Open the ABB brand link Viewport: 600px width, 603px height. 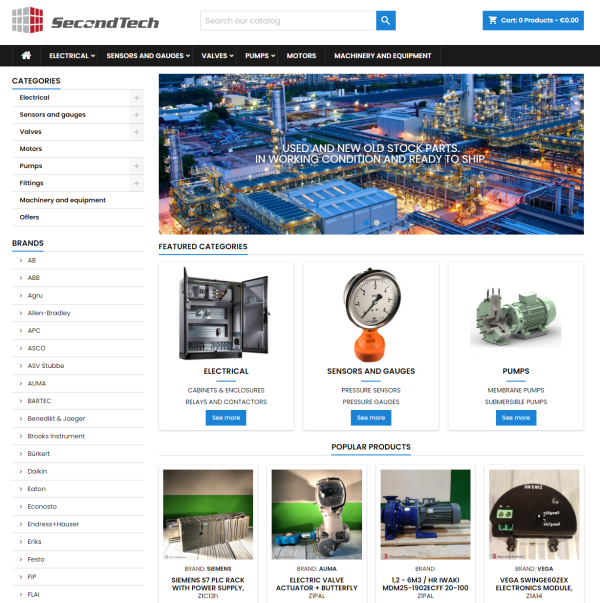33,278
